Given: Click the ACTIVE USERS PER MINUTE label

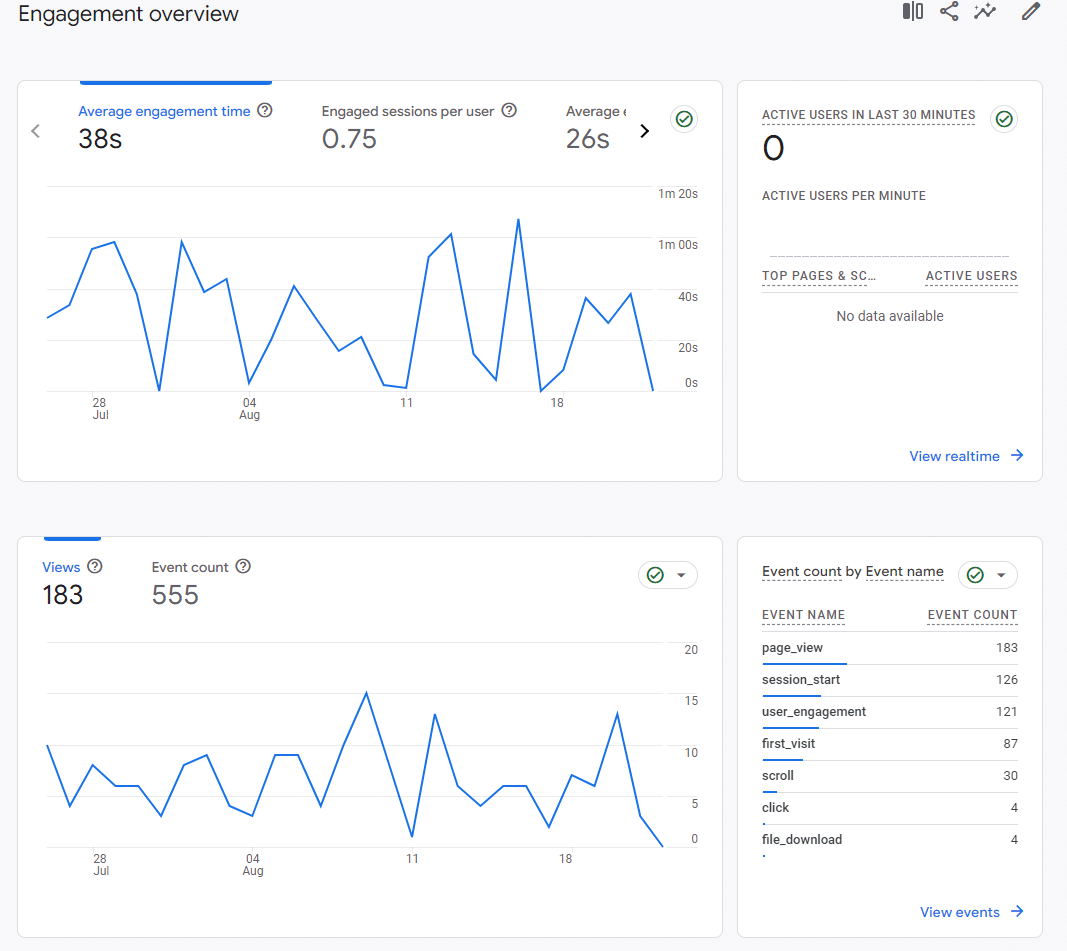Looking at the screenshot, I should point(844,196).
